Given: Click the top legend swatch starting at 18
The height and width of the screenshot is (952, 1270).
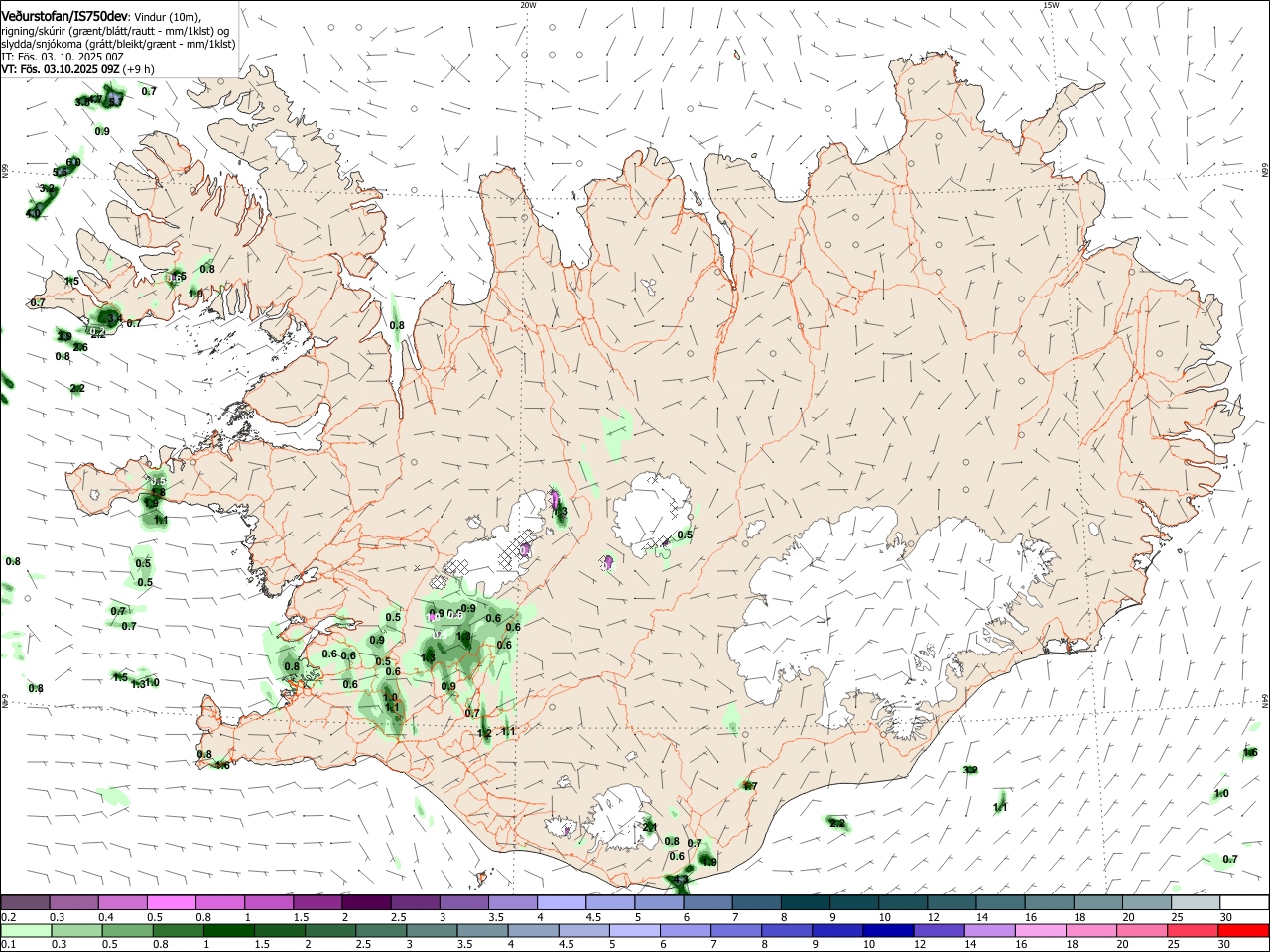Looking at the screenshot, I should tap(1097, 902).
